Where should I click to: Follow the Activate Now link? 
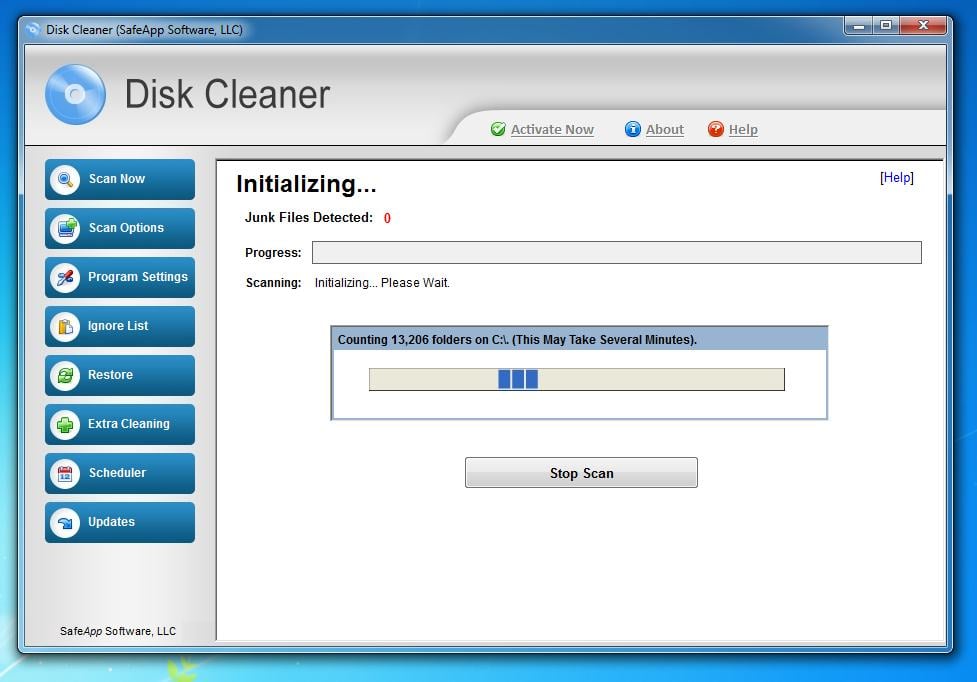click(552, 130)
